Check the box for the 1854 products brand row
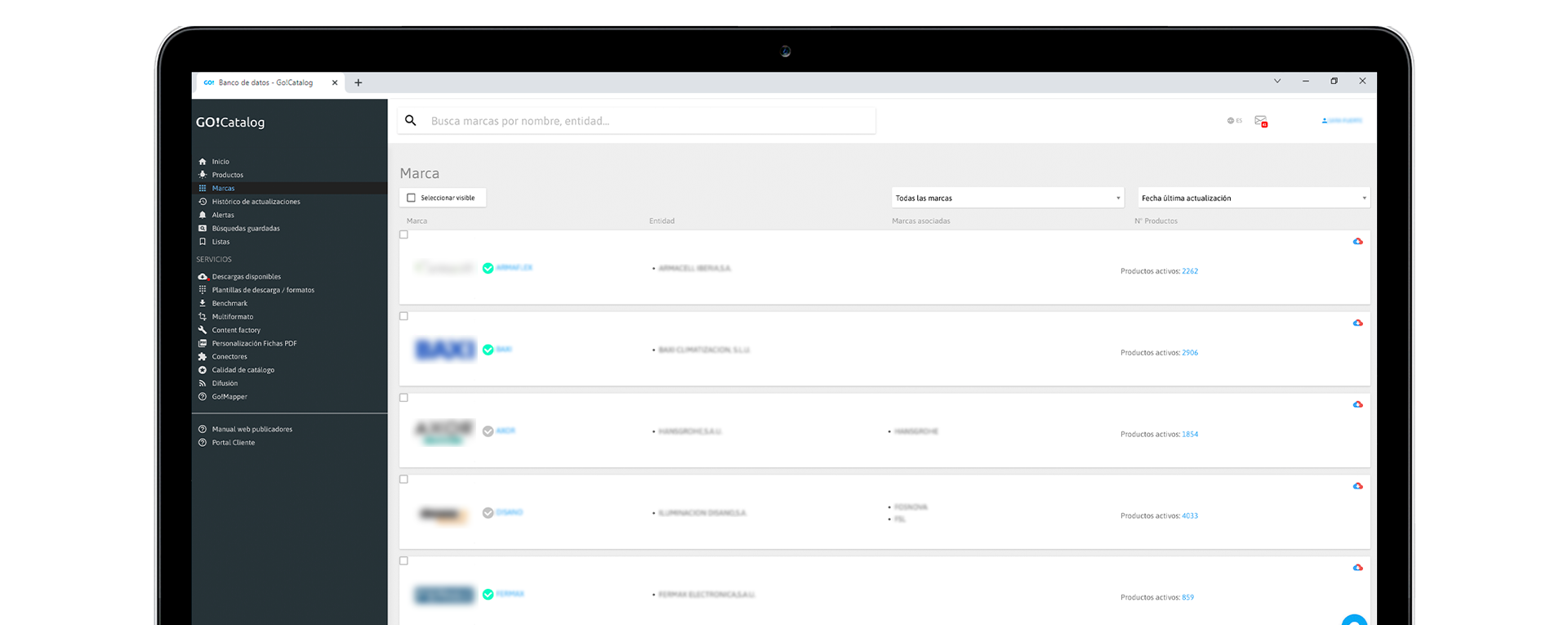 tap(403, 398)
